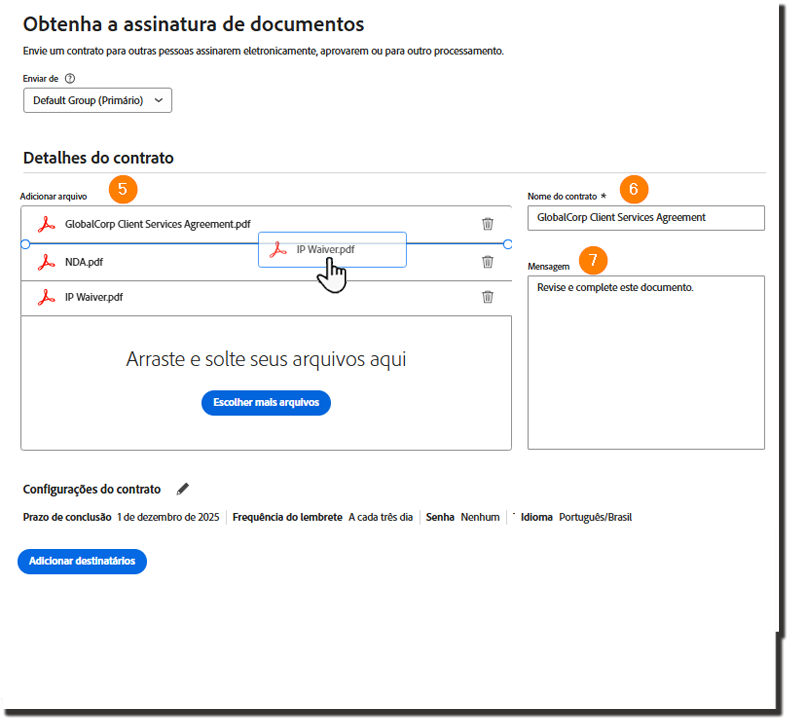Image resolution: width=800 pixels, height=728 pixels.
Task: Remove NDA.pdf using its trash icon
Action: tap(488, 261)
